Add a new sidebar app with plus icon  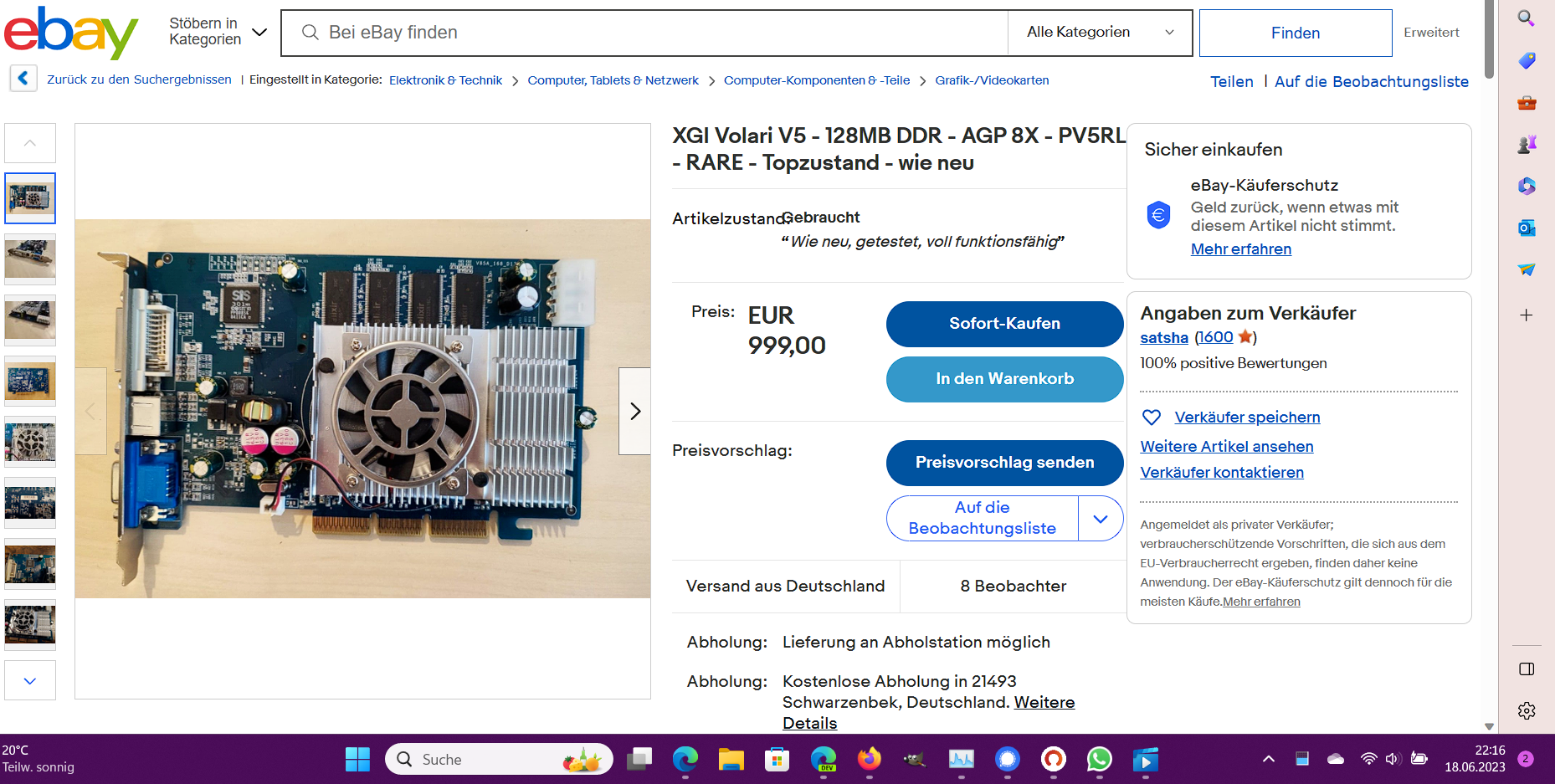click(x=1527, y=315)
